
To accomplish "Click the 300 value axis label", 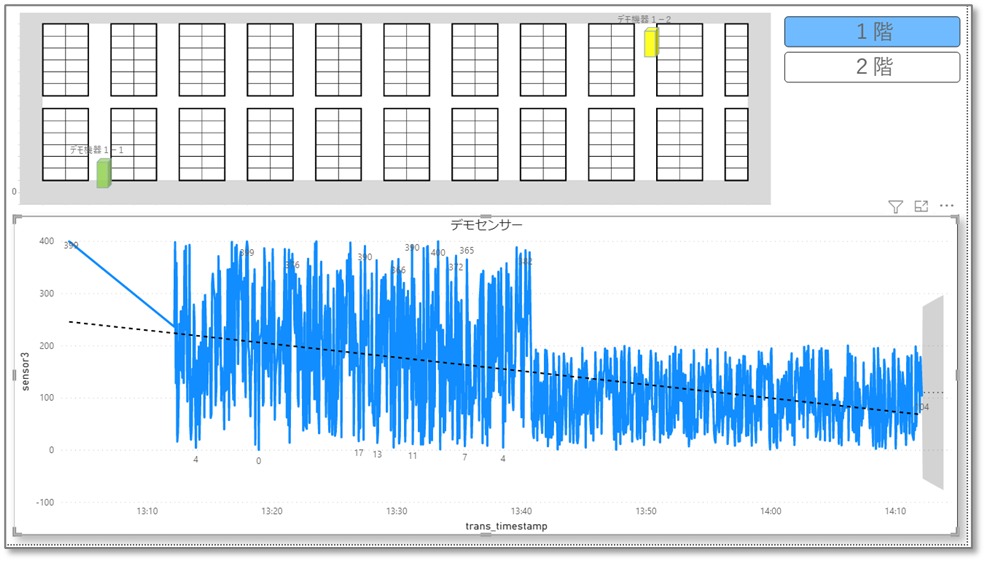I will point(47,294).
